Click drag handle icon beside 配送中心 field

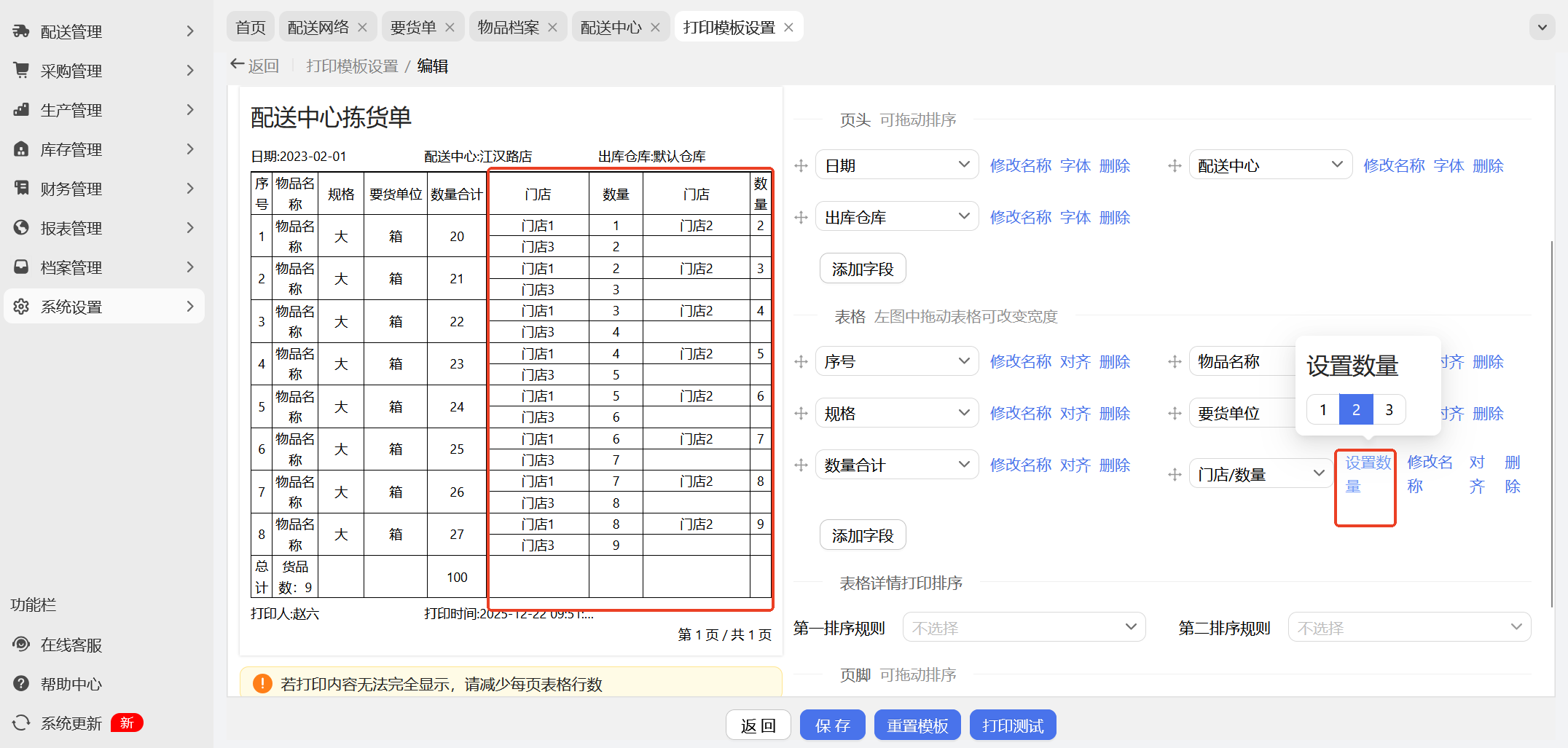click(1175, 166)
